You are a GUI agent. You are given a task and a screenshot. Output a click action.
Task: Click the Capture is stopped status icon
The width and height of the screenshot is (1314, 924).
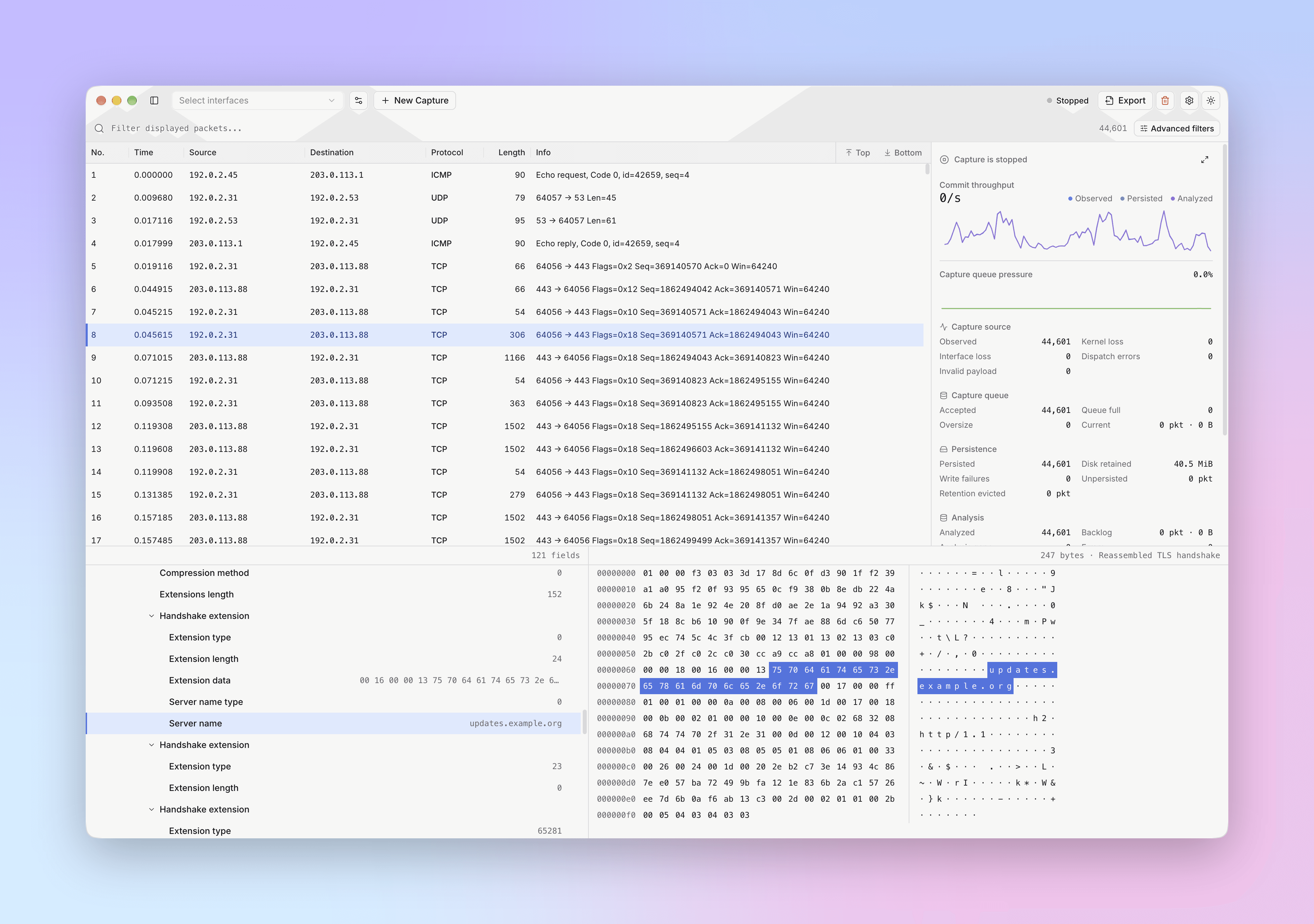click(x=944, y=160)
